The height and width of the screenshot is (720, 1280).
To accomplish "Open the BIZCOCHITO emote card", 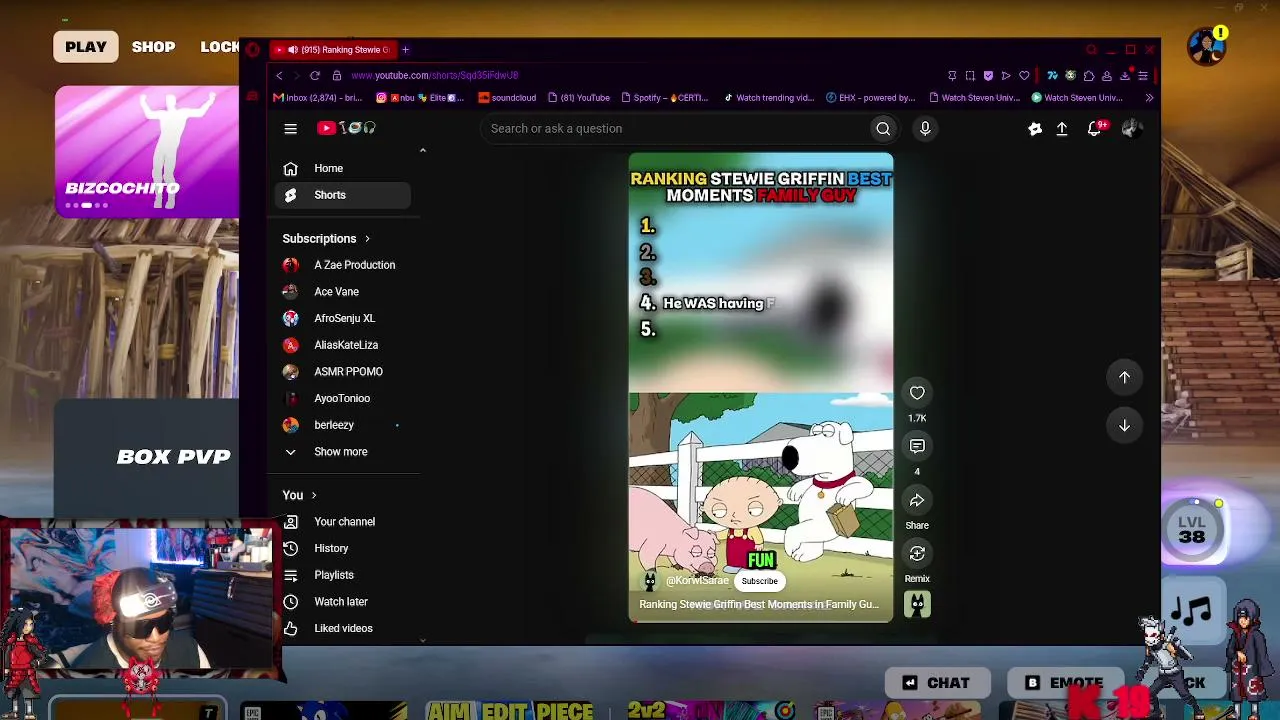I will click(147, 151).
